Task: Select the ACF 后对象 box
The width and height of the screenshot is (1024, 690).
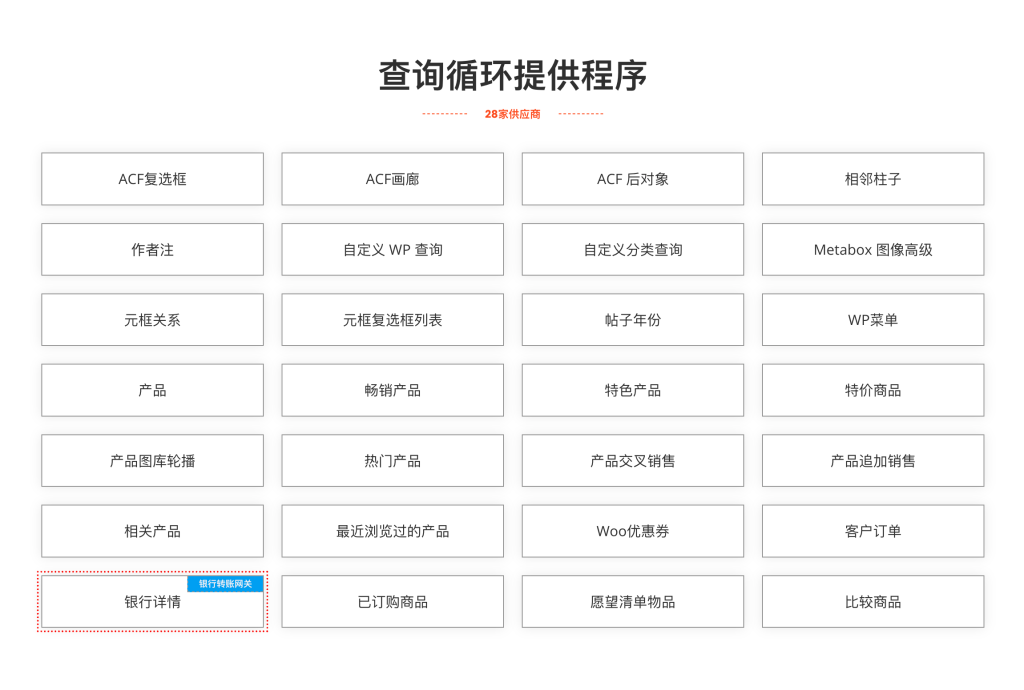Action: click(x=632, y=179)
